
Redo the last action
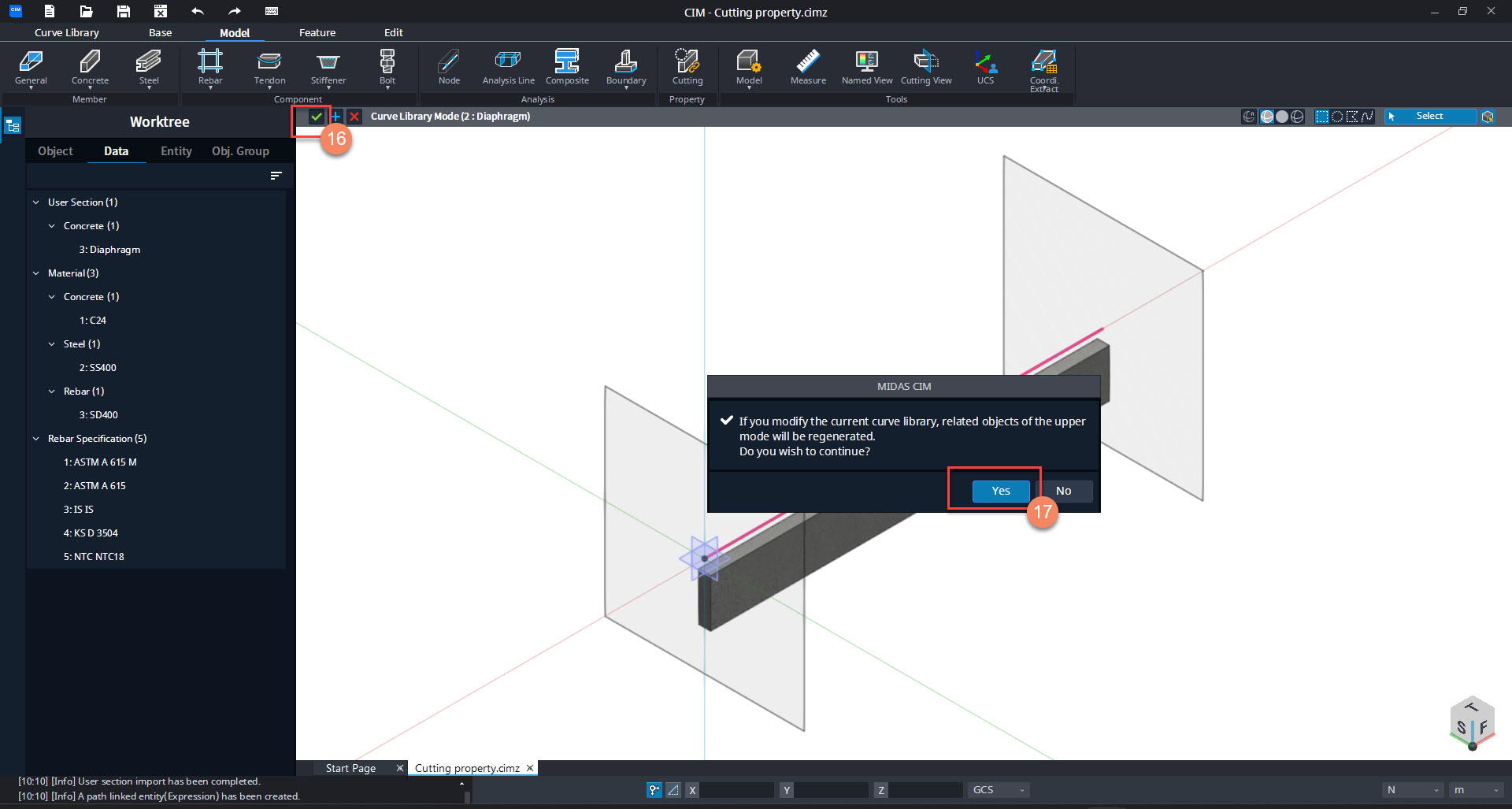(235, 11)
